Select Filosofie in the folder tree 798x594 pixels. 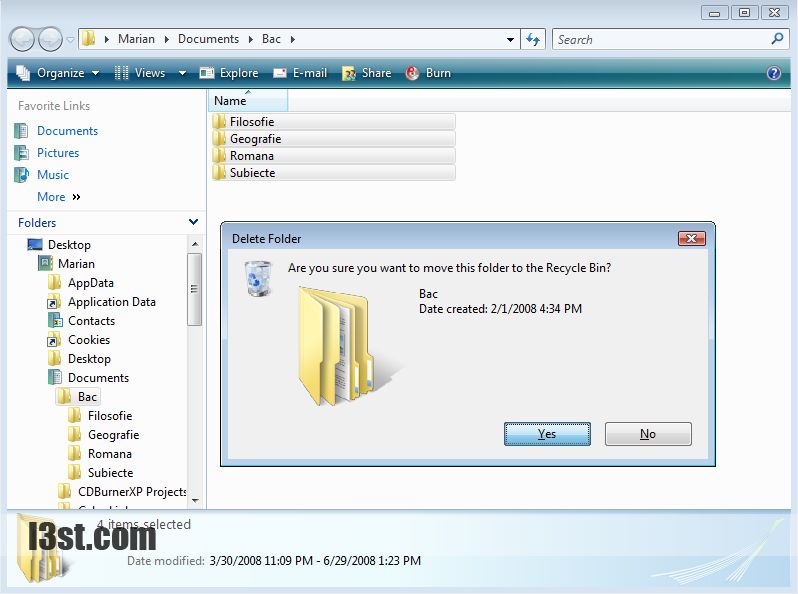tap(110, 416)
